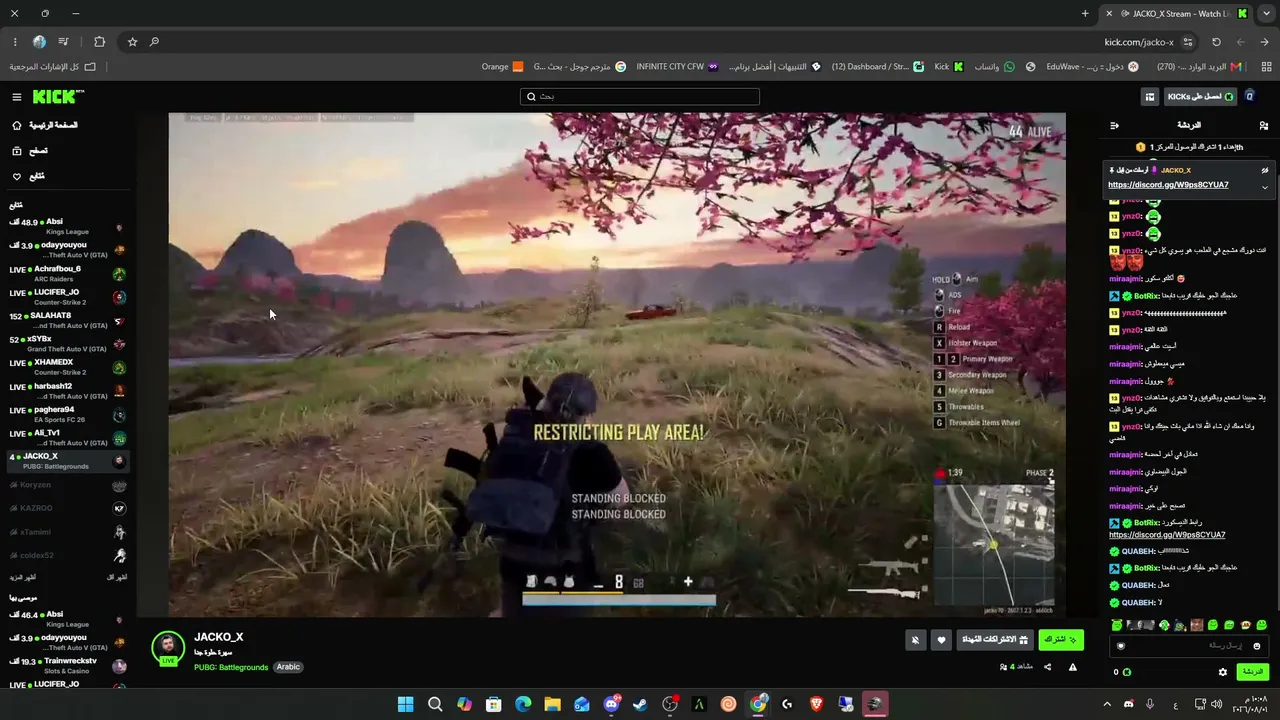
Task: Reload the page with refresh icon
Action: click(x=1216, y=42)
